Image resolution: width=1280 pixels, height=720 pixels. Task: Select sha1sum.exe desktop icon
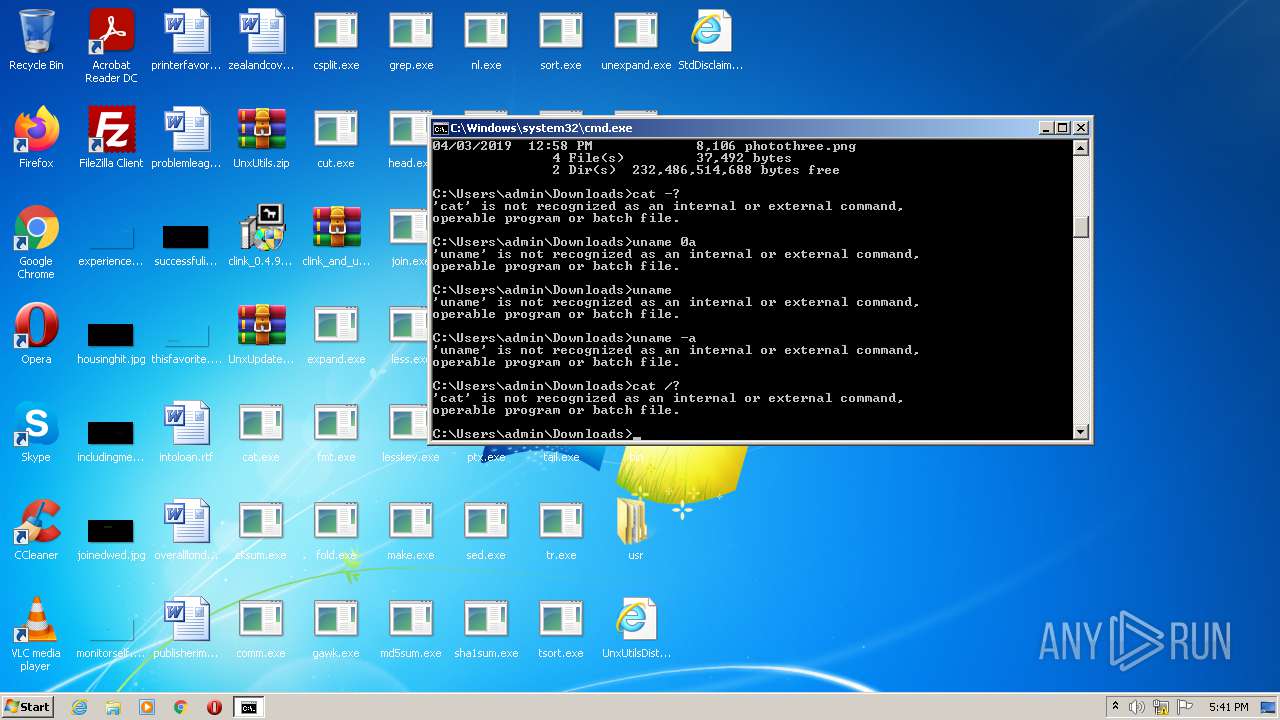tap(486, 628)
